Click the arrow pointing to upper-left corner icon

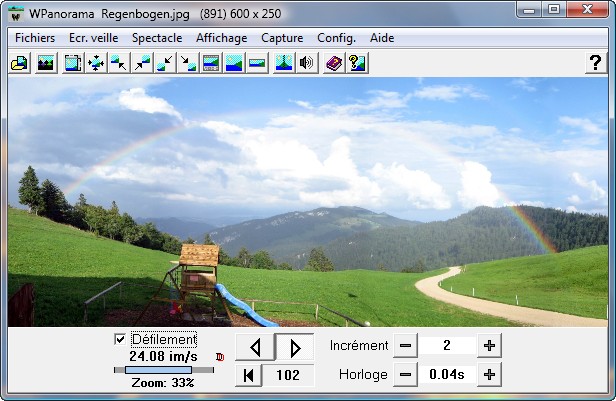tap(119, 63)
